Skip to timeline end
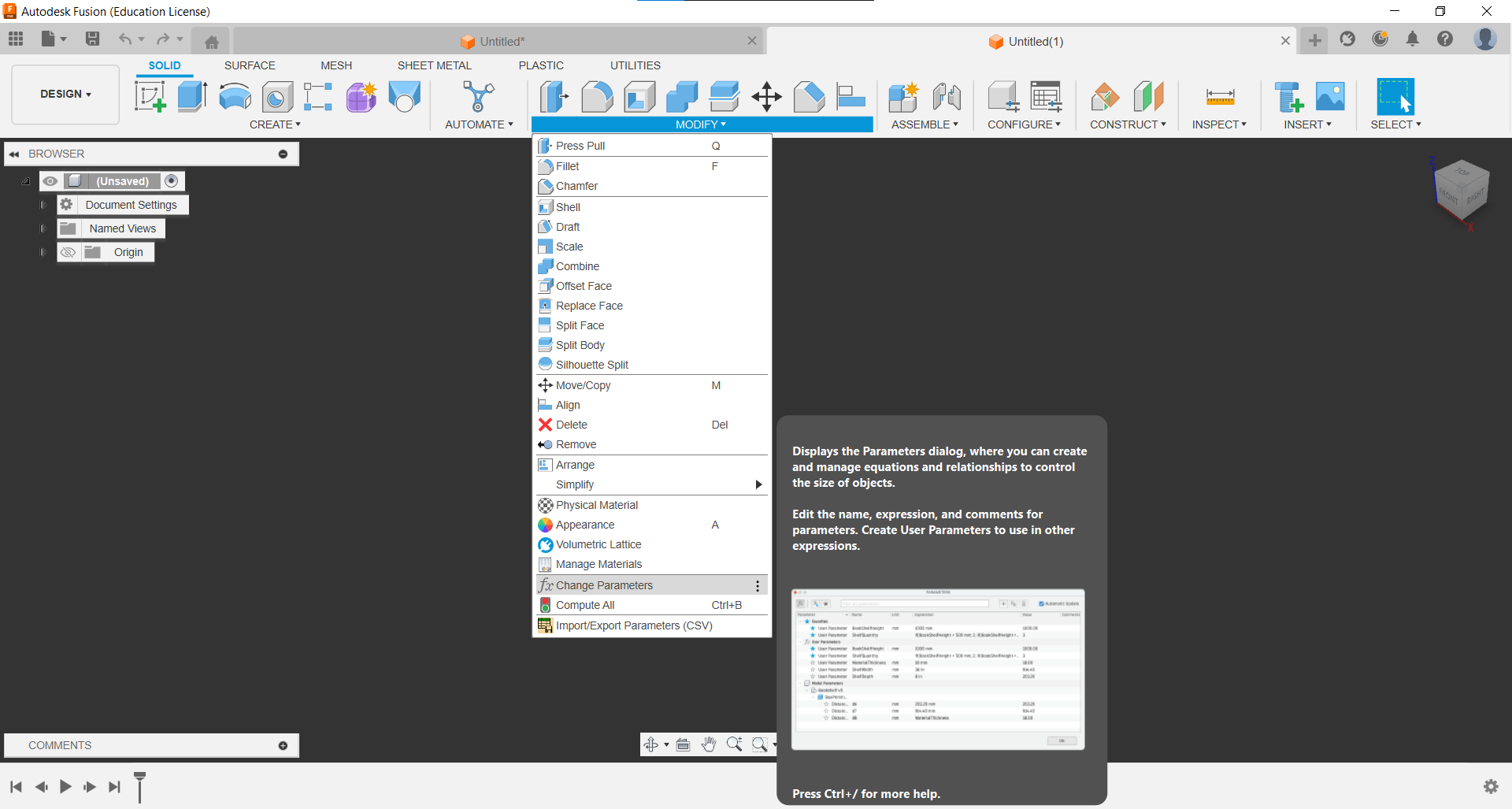Image resolution: width=1512 pixels, height=809 pixels. (115, 786)
